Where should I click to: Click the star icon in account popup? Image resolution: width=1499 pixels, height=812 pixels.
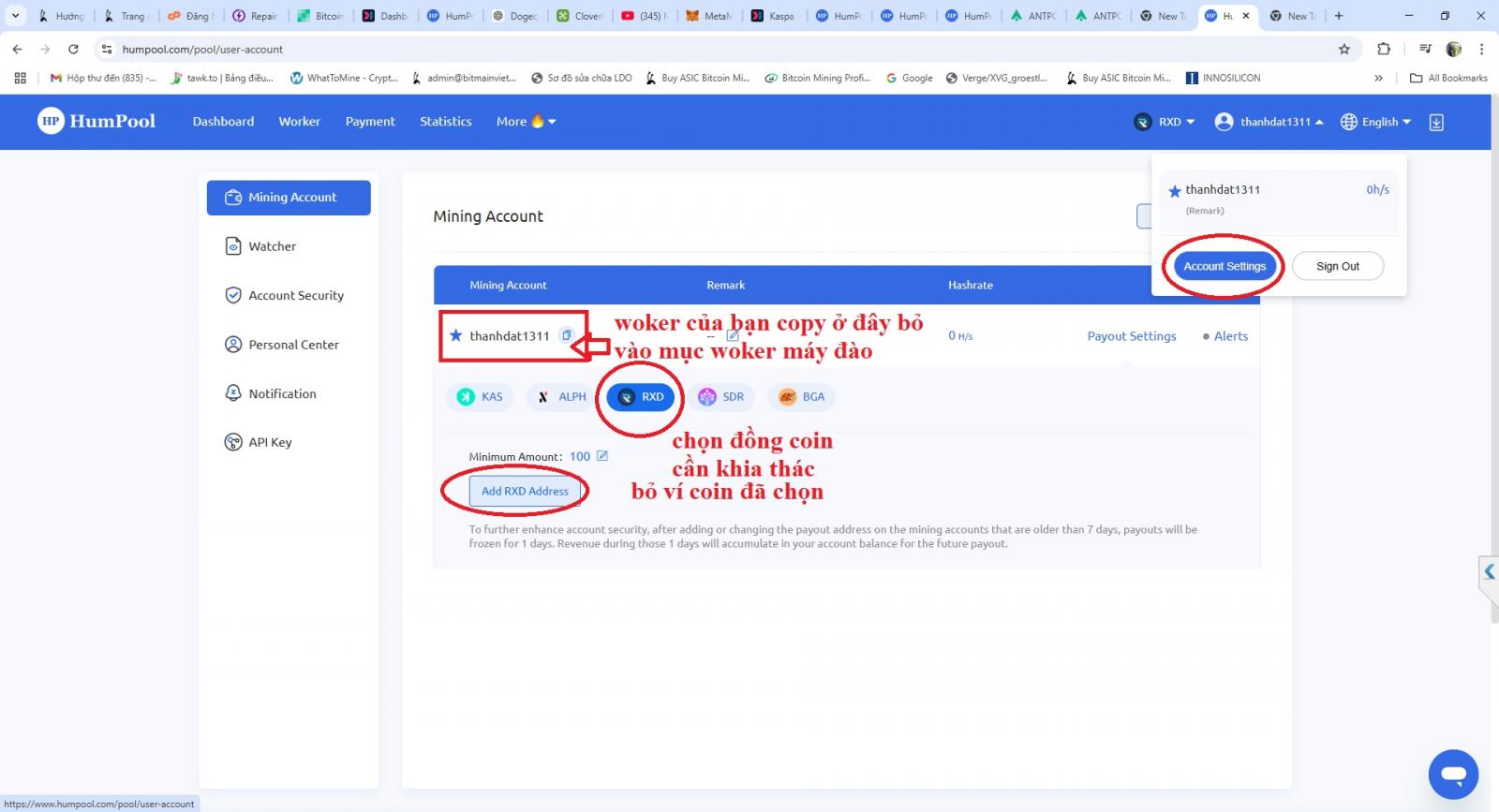(1174, 191)
